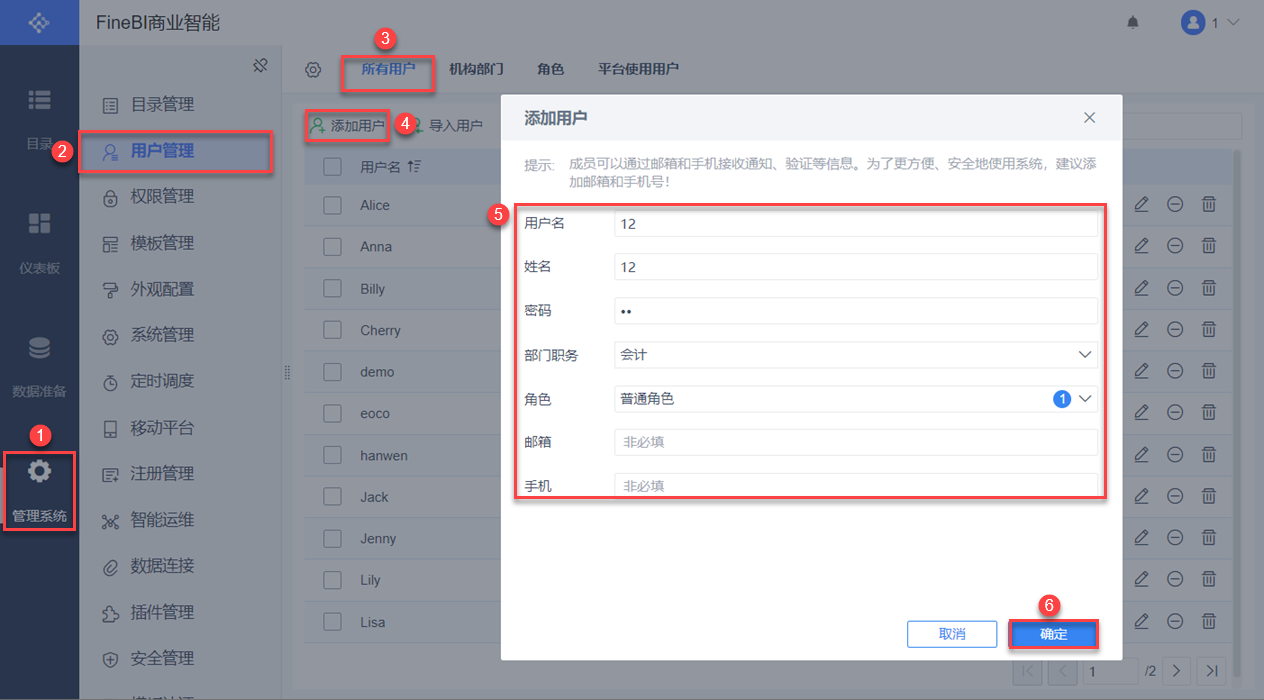Delete user Lily with trash icon

[x=1208, y=579]
